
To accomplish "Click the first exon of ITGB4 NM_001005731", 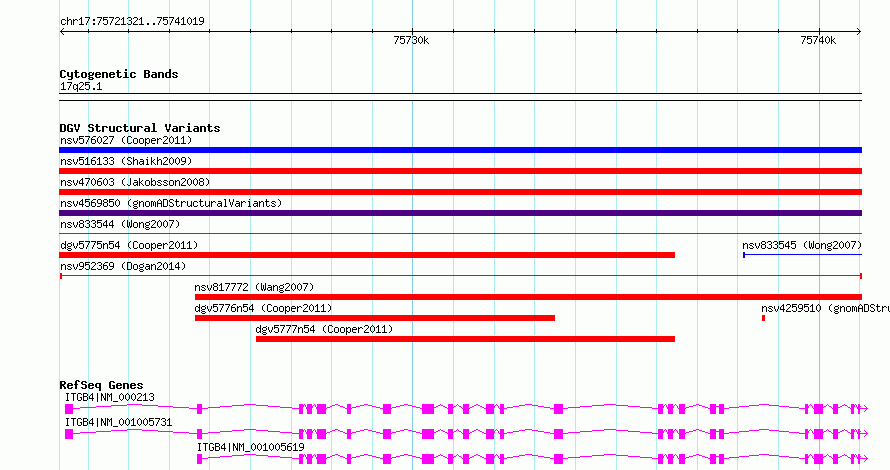I will (x=69, y=434).
